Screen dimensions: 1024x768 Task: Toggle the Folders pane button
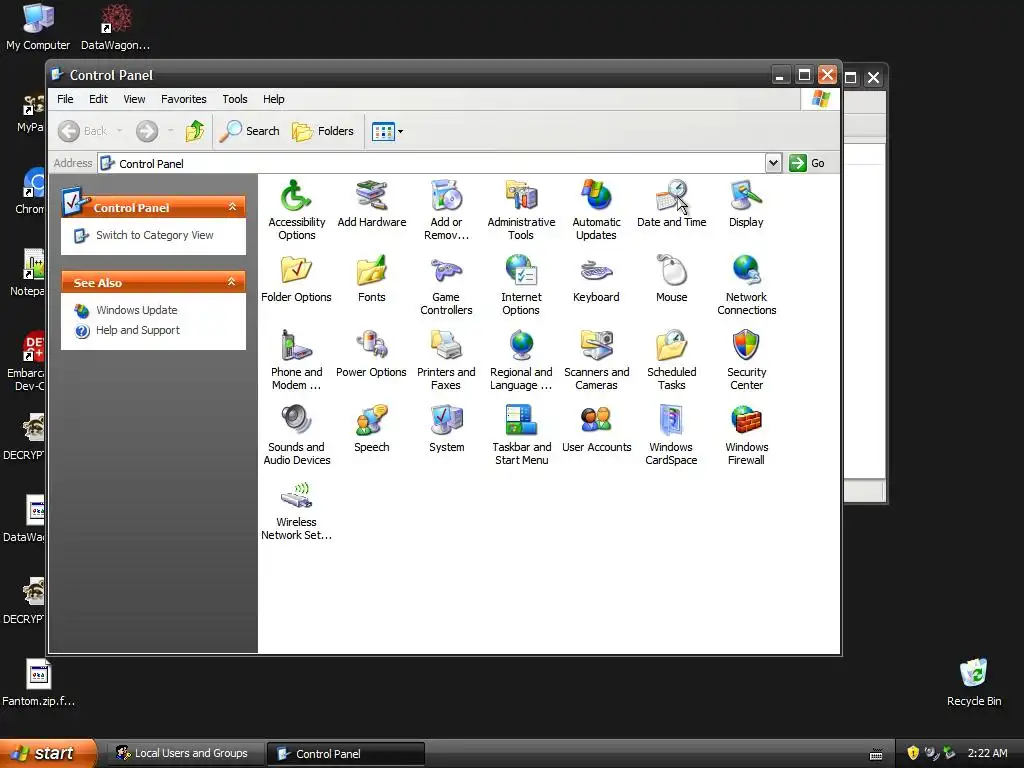[x=323, y=131]
